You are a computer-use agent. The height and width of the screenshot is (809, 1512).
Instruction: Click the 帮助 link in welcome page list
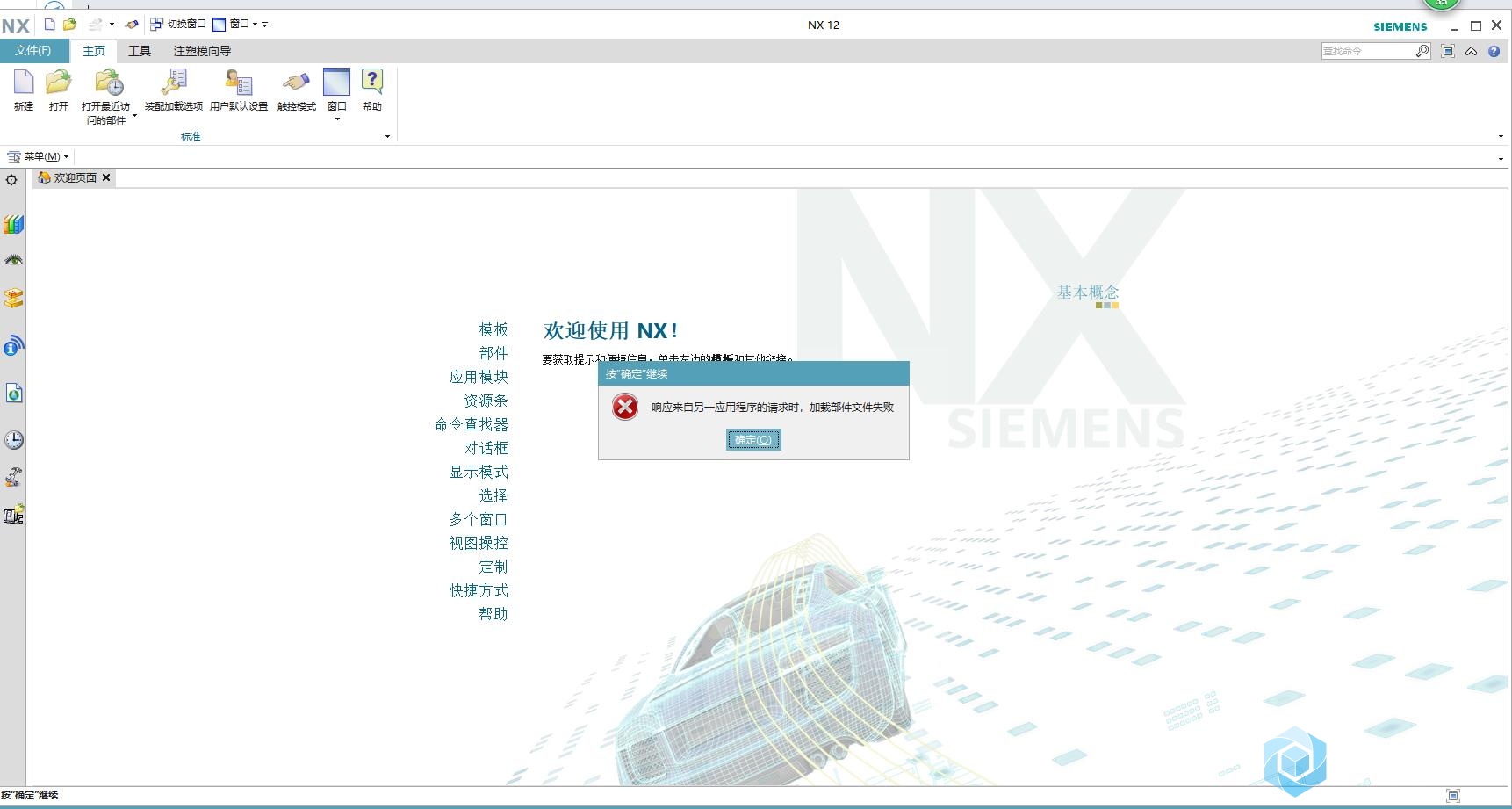[493, 614]
